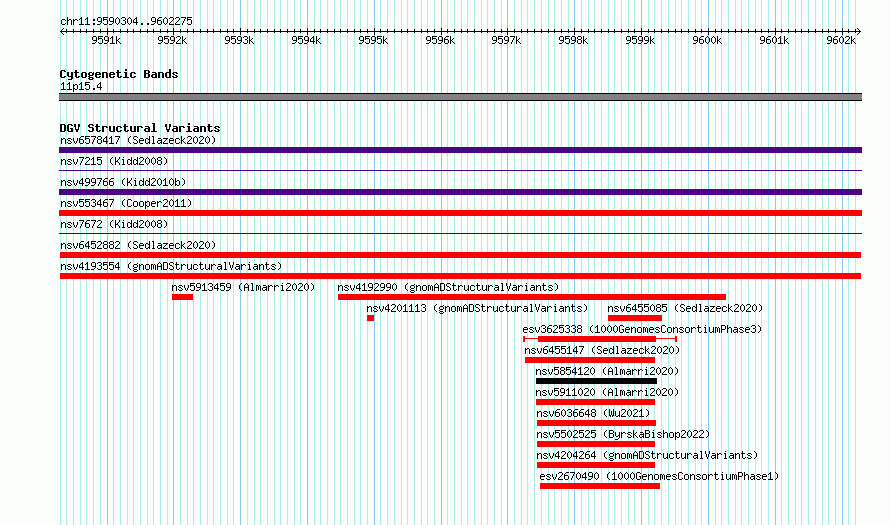Click the purple bar under nsv6578417
This screenshot has width=890, height=525.
coord(460,150)
